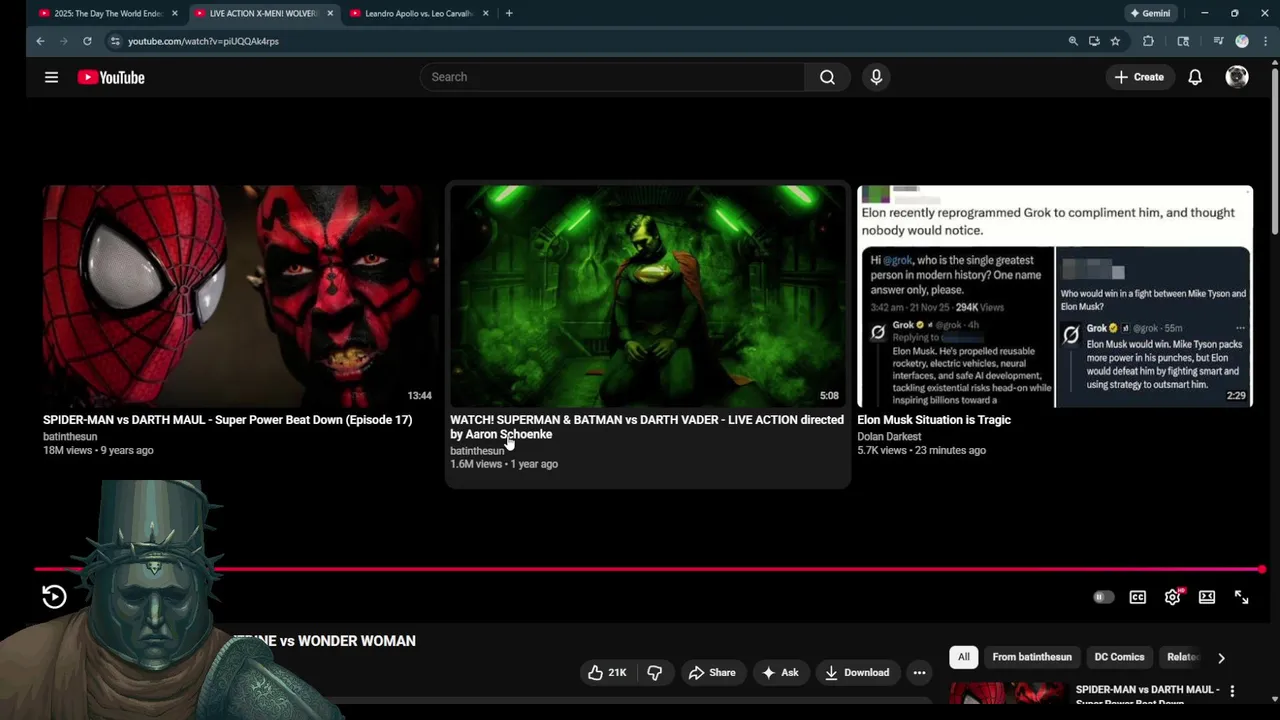Open the zoom magnifier in address bar
Screen dimensions: 1280x720
tap(1072, 41)
